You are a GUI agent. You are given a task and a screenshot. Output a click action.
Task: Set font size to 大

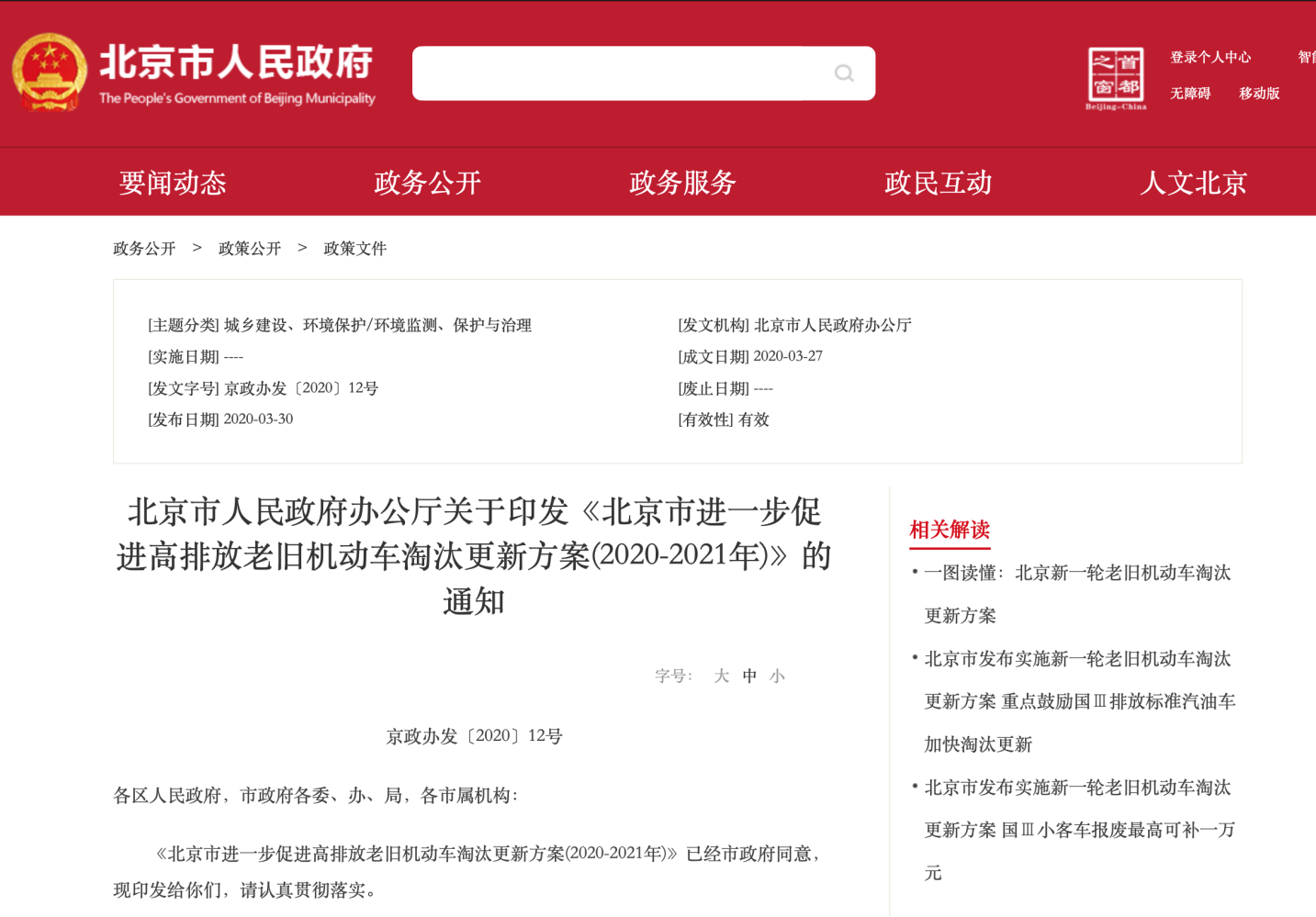tap(721, 677)
